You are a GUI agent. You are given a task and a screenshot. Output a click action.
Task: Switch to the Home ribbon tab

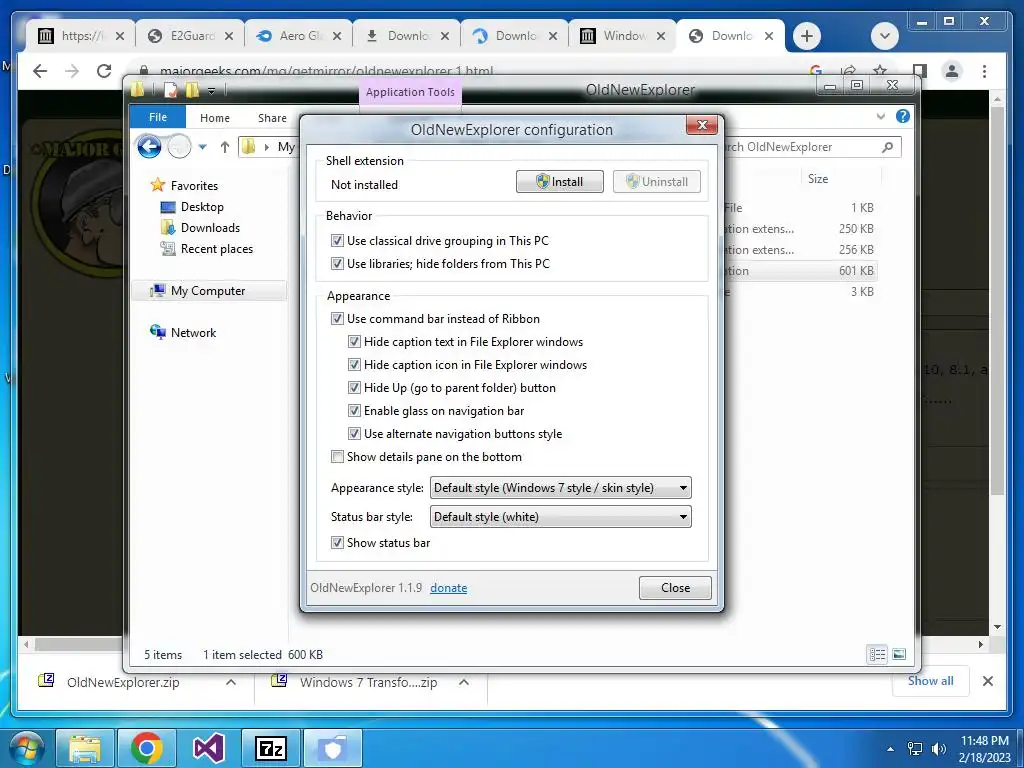215,118
